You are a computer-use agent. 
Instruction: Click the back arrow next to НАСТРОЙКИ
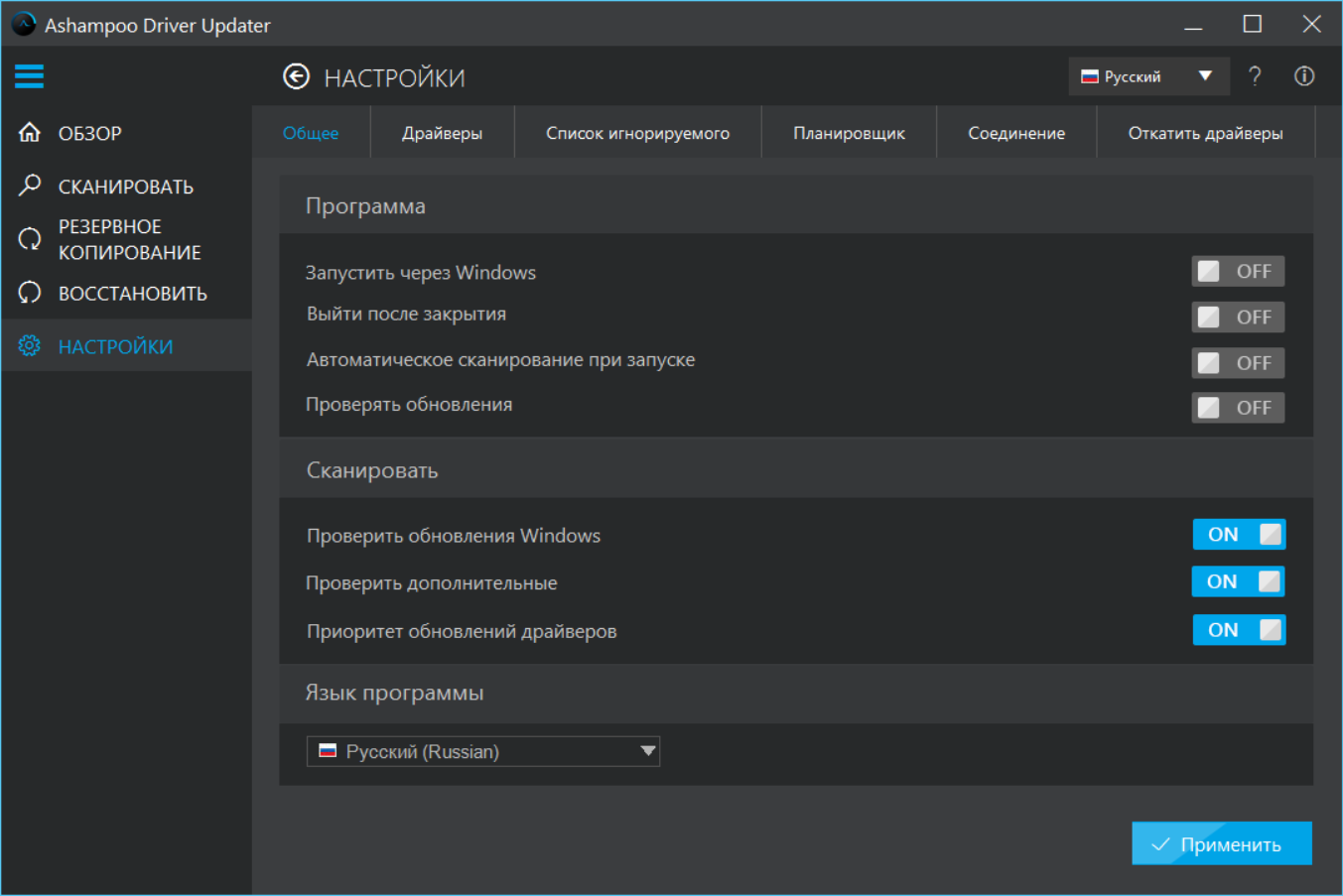[x=296, y=76]
